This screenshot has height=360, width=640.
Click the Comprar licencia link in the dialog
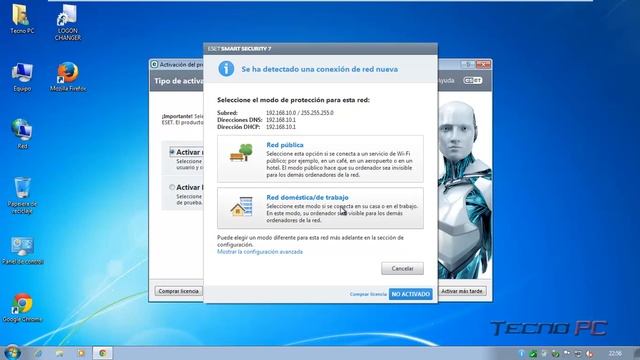[x=368, y=294]
